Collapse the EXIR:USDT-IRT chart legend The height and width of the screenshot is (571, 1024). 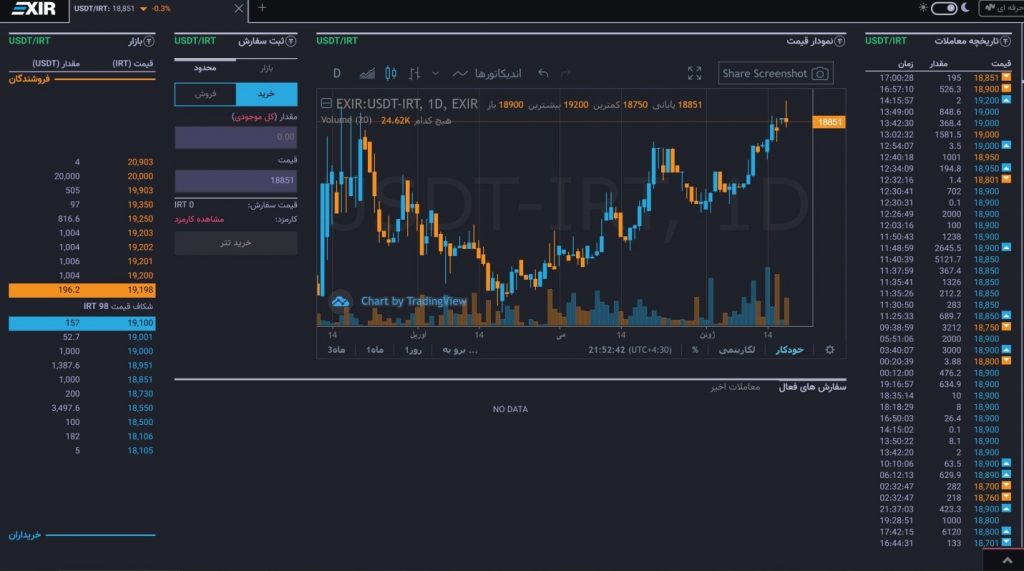pyautogui.click(x=326, y=104)
